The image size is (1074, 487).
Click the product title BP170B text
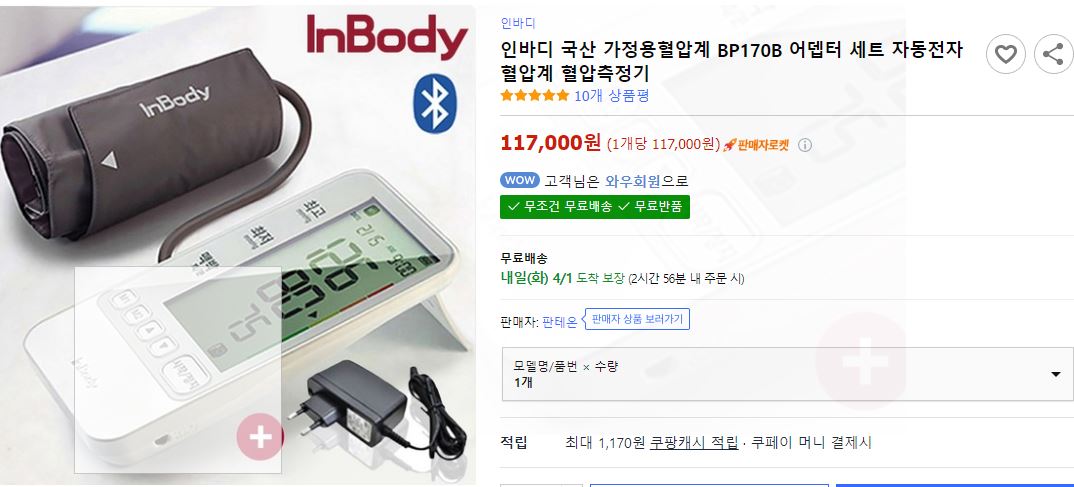pos(749,50)
